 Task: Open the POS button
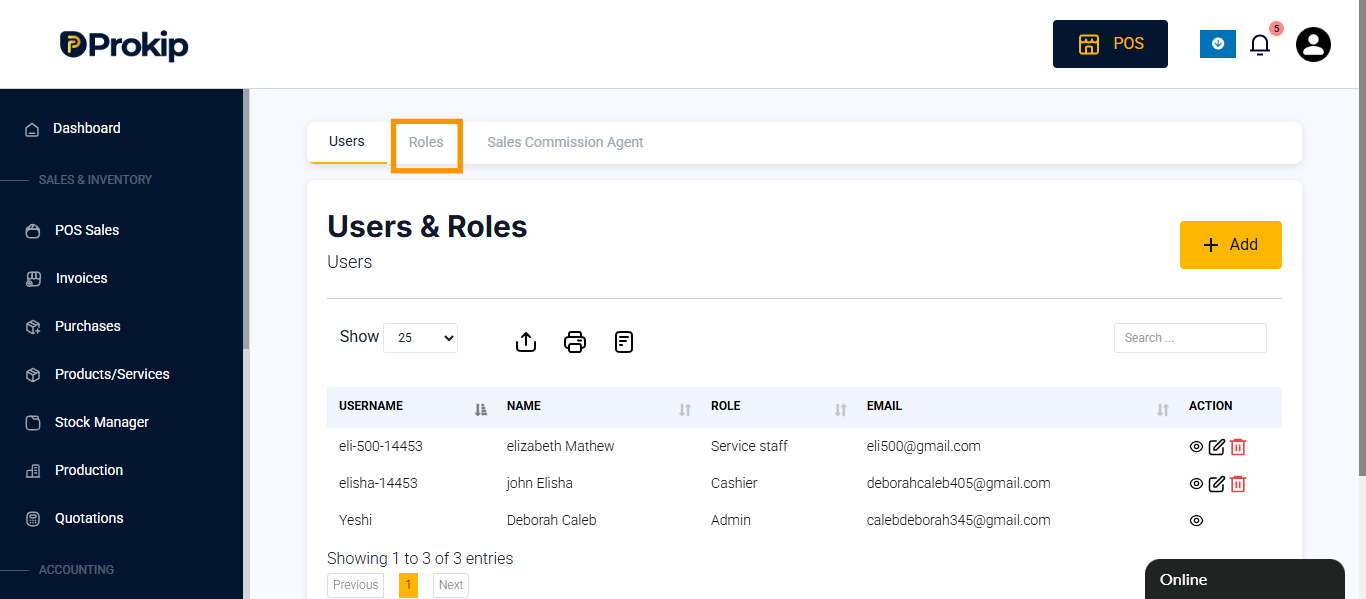1110,44
